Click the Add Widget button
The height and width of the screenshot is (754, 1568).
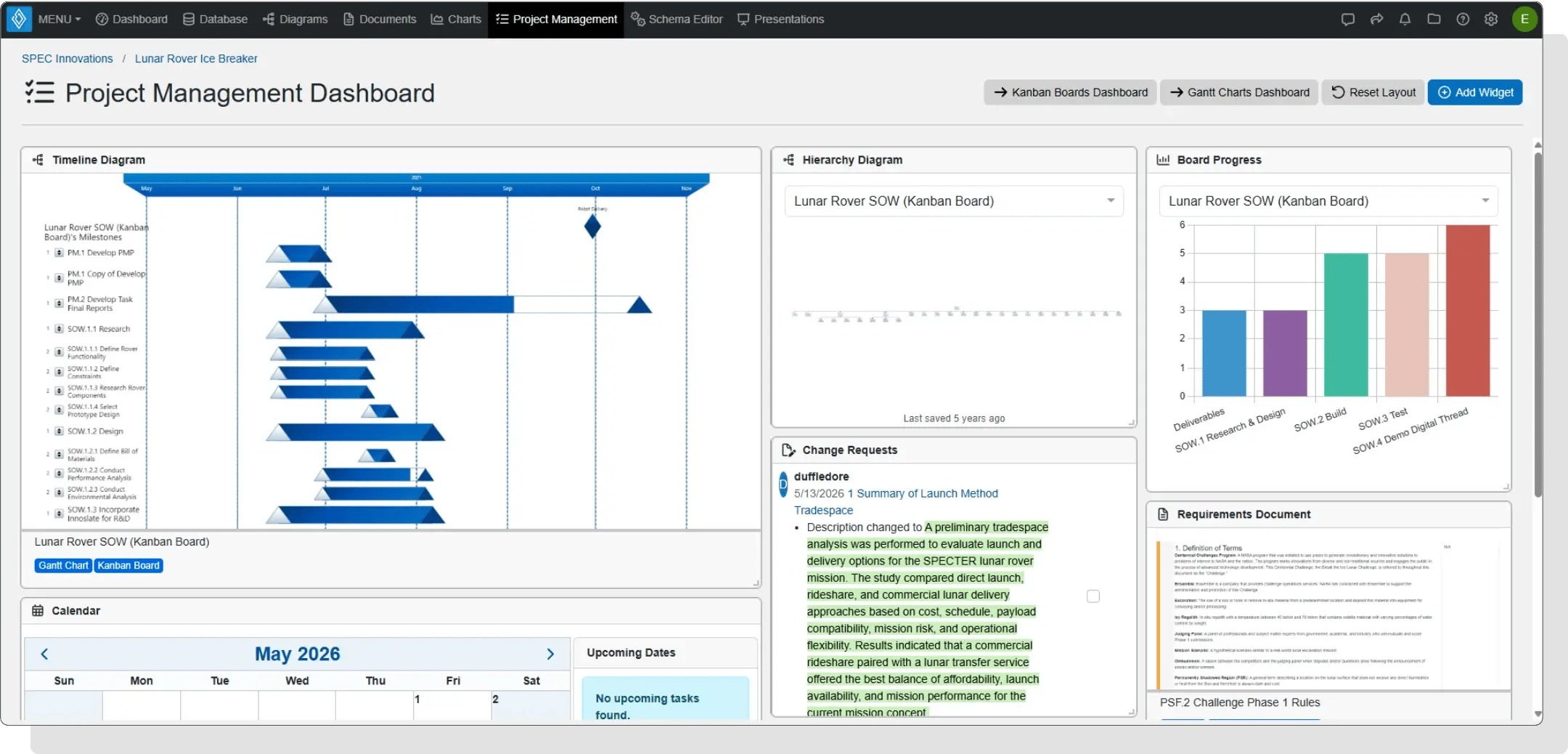1475,92
